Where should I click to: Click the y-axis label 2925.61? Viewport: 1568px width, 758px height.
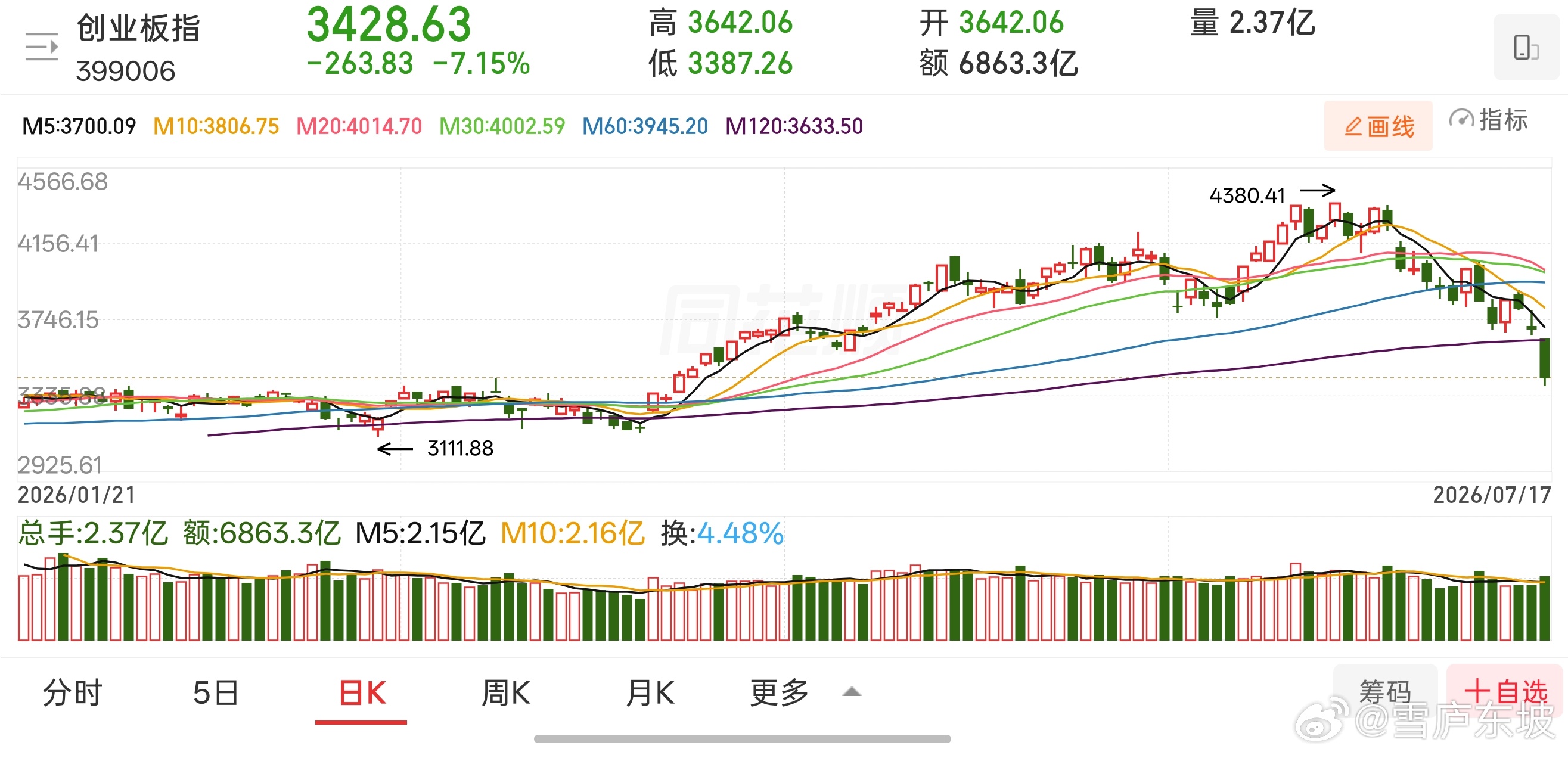coord(60,466)
